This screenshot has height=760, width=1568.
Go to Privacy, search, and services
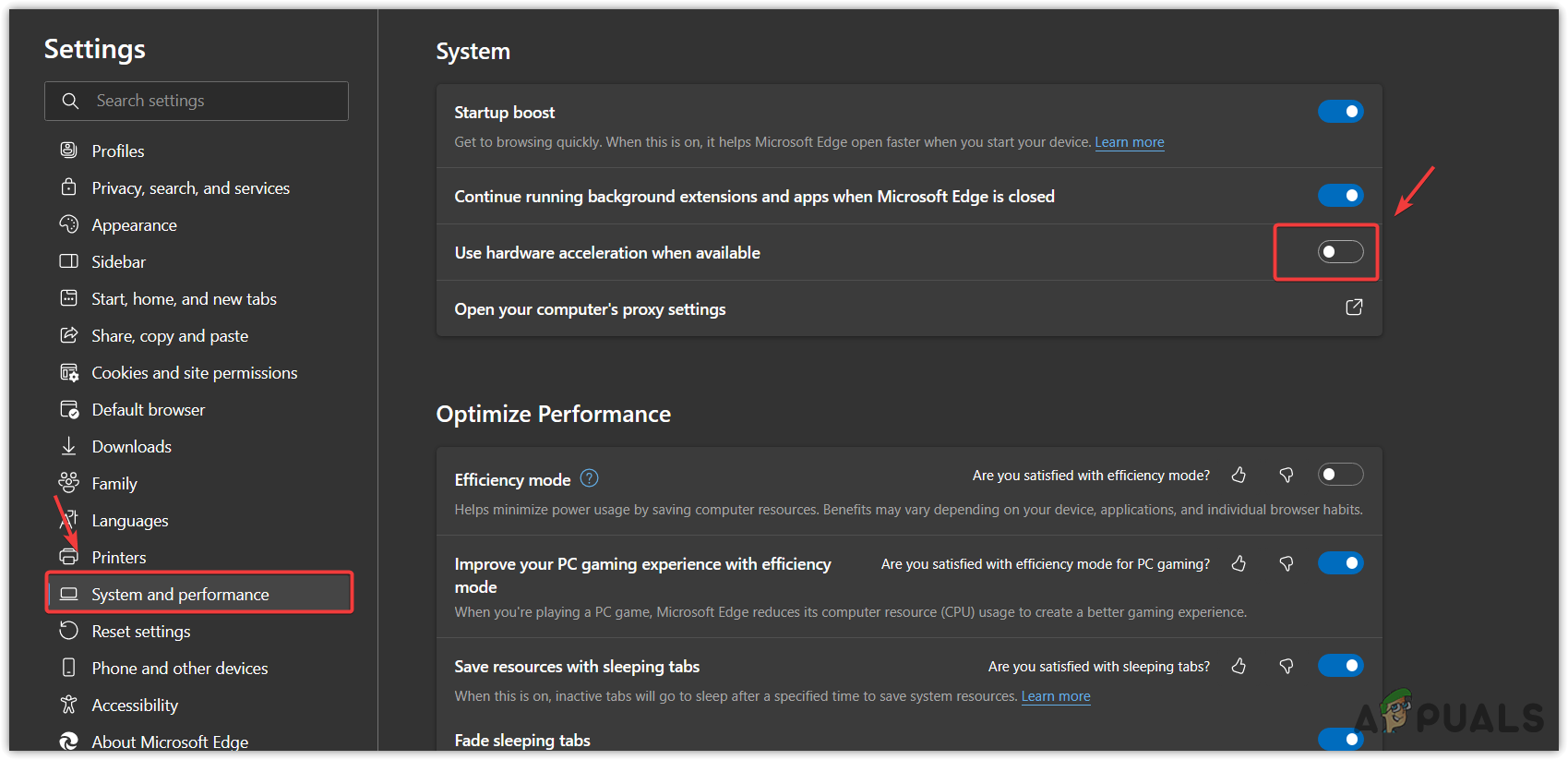click(190, 188)
